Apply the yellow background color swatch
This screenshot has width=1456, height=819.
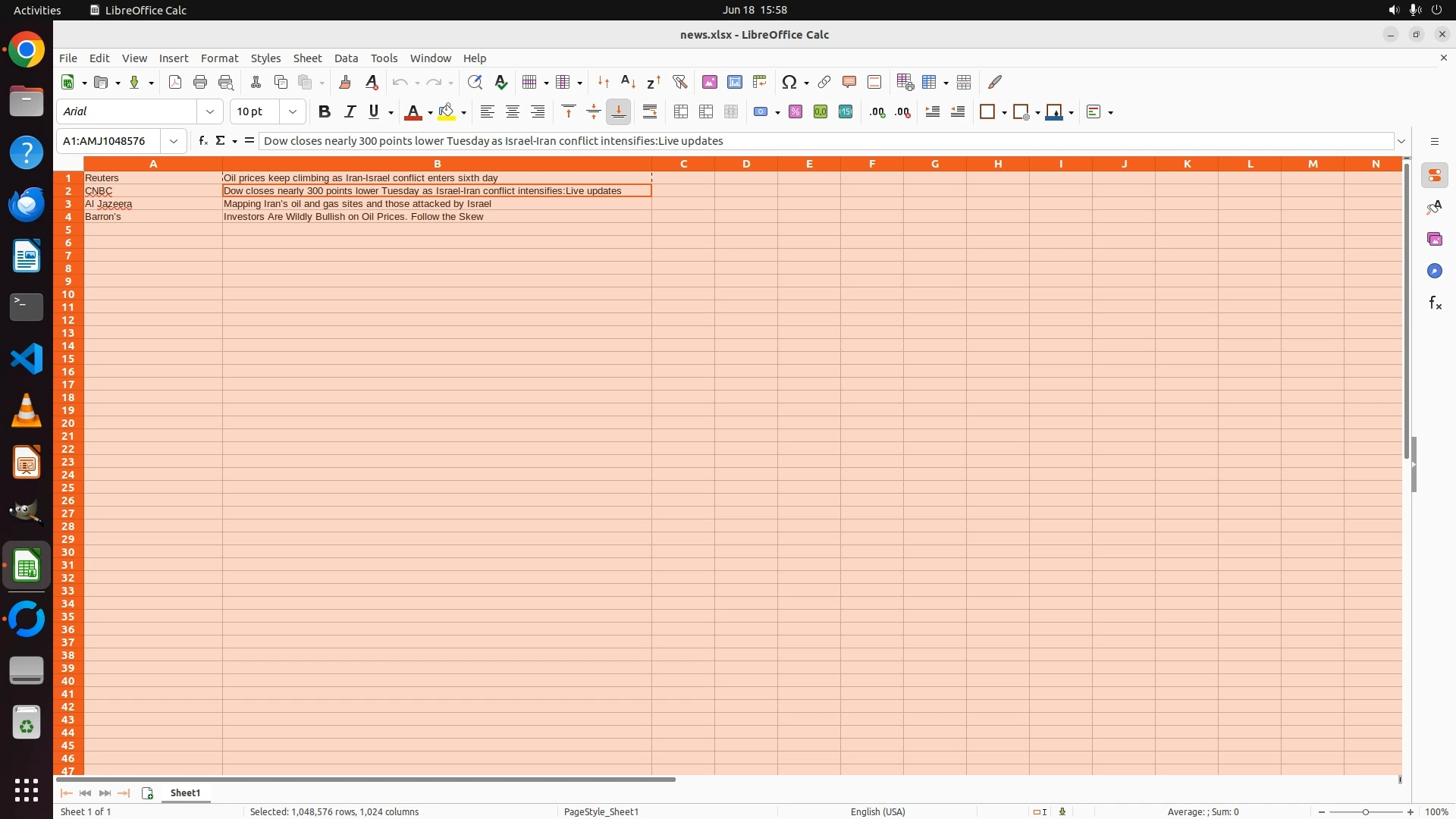pos(447,112)
